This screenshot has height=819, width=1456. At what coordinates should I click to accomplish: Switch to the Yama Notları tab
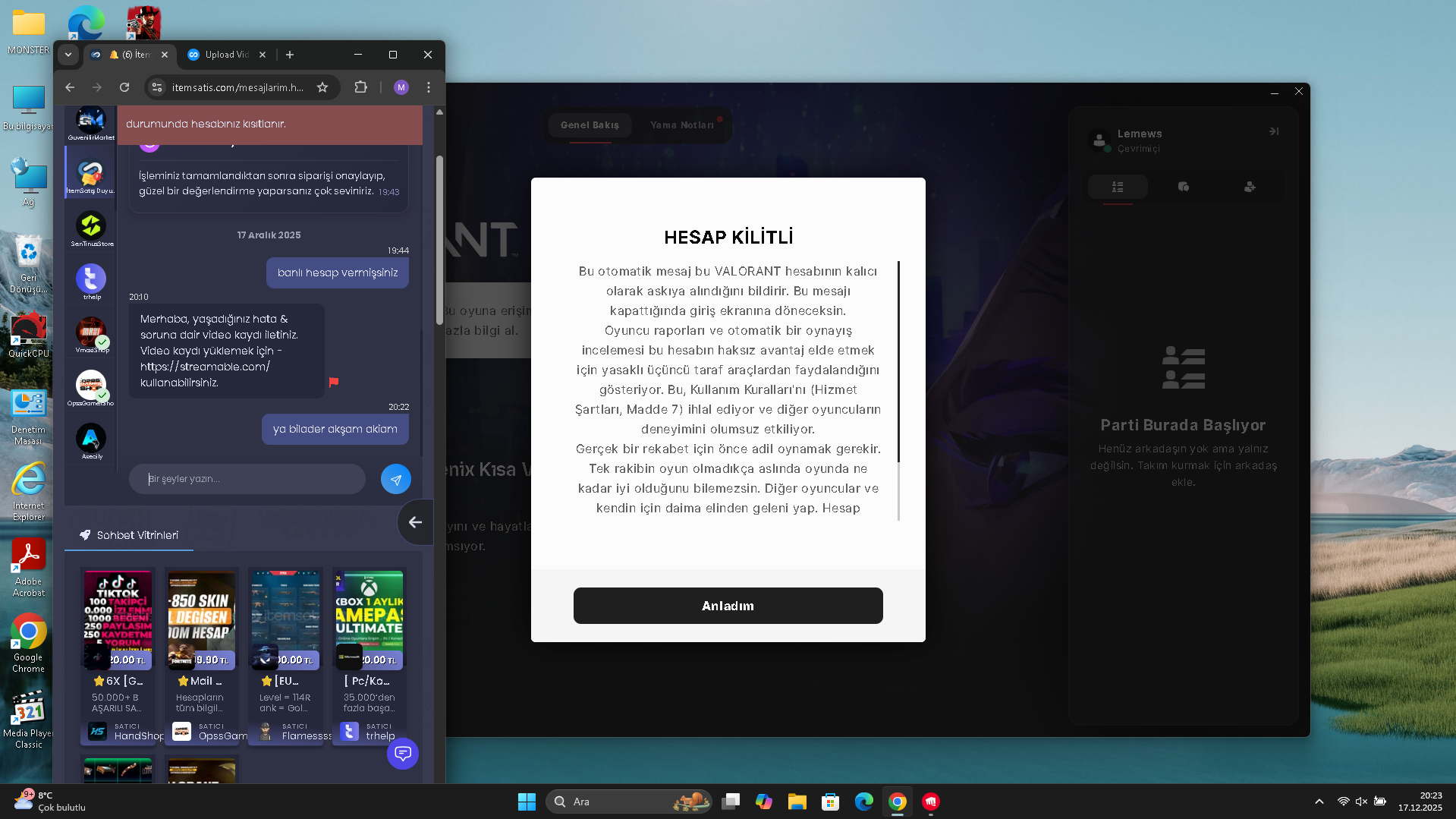coord(682,125)
